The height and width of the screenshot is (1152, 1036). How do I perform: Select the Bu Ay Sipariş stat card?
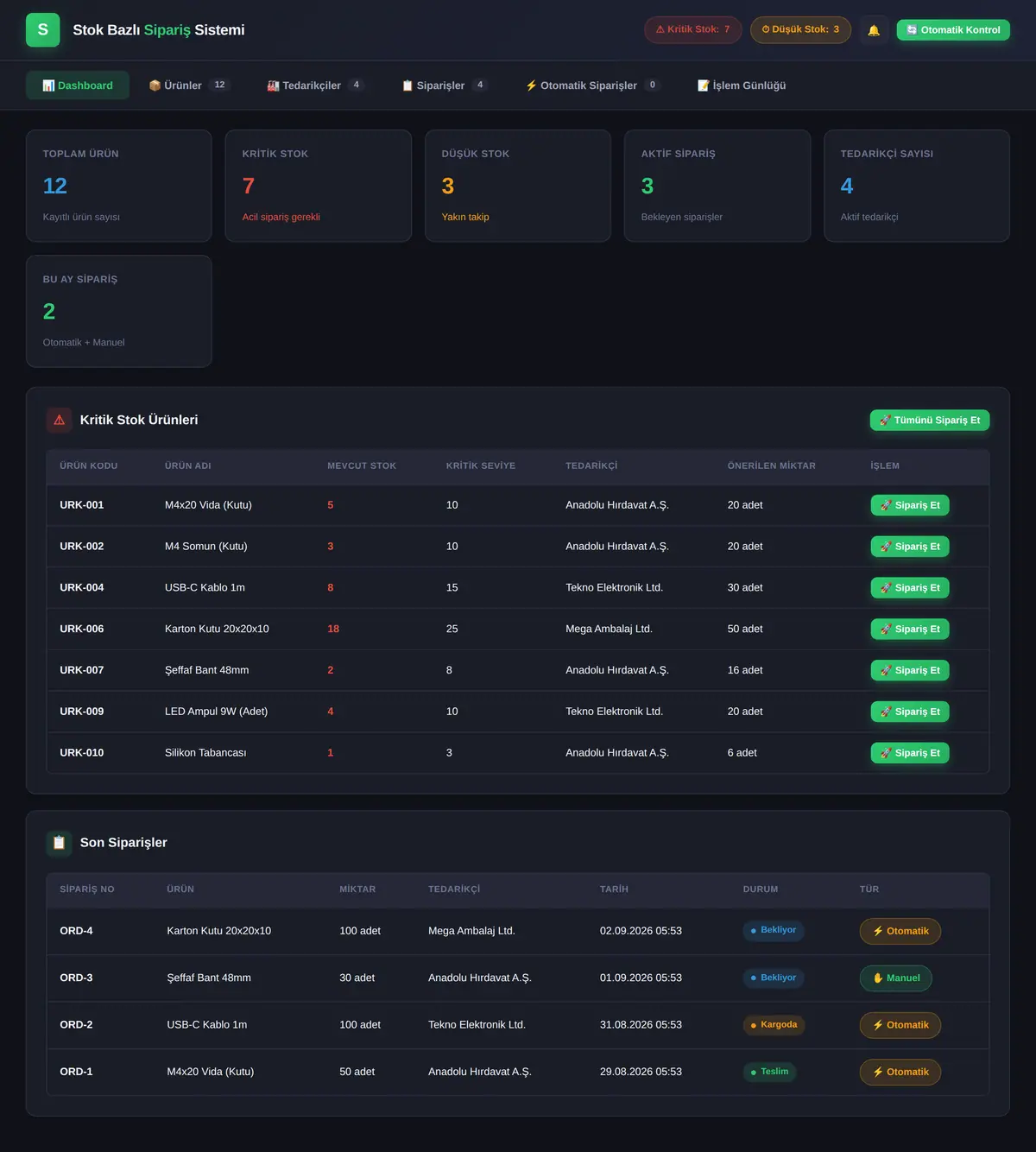[119, 311]
